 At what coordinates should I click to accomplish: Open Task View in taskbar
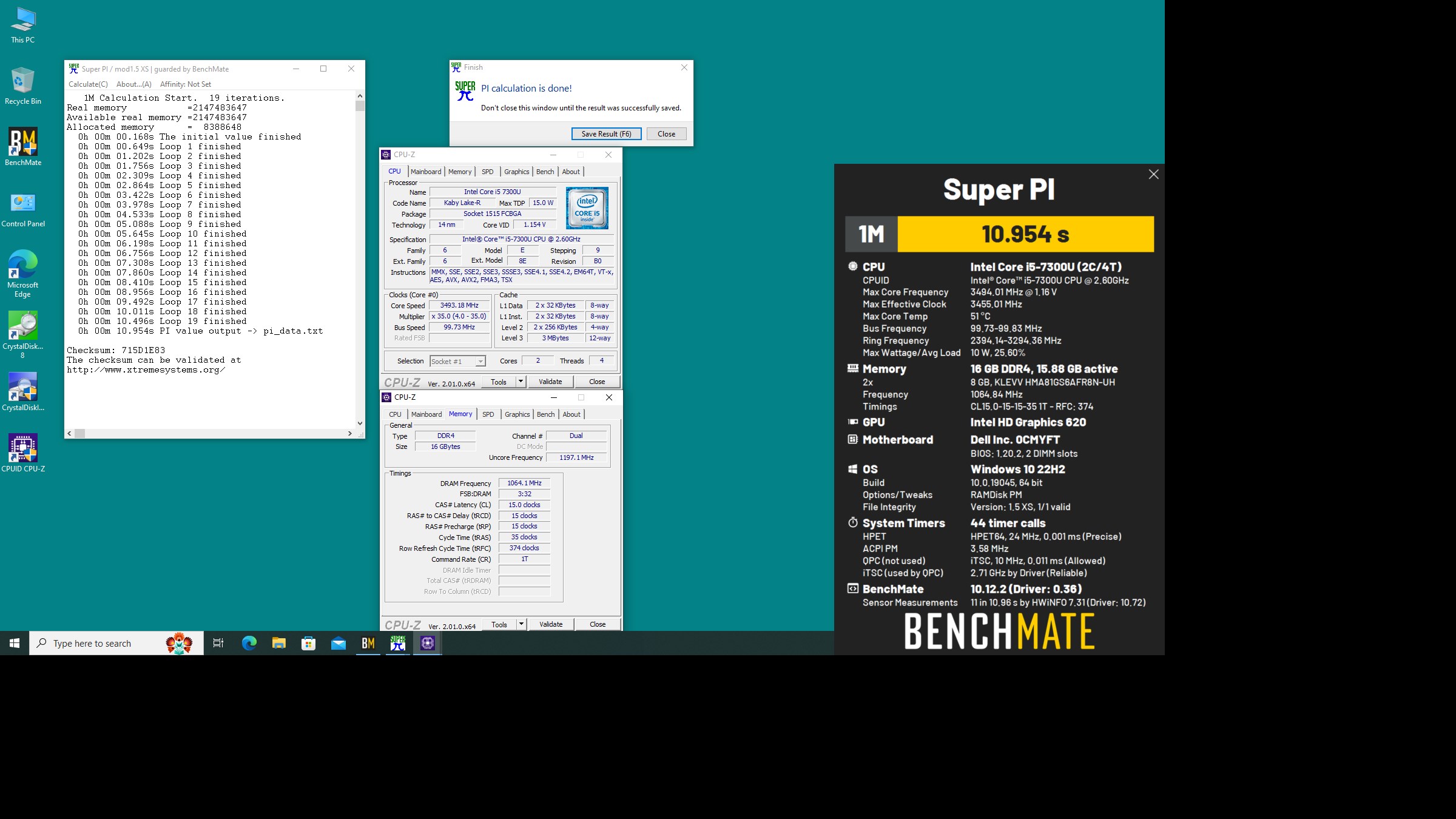[218, 643]
